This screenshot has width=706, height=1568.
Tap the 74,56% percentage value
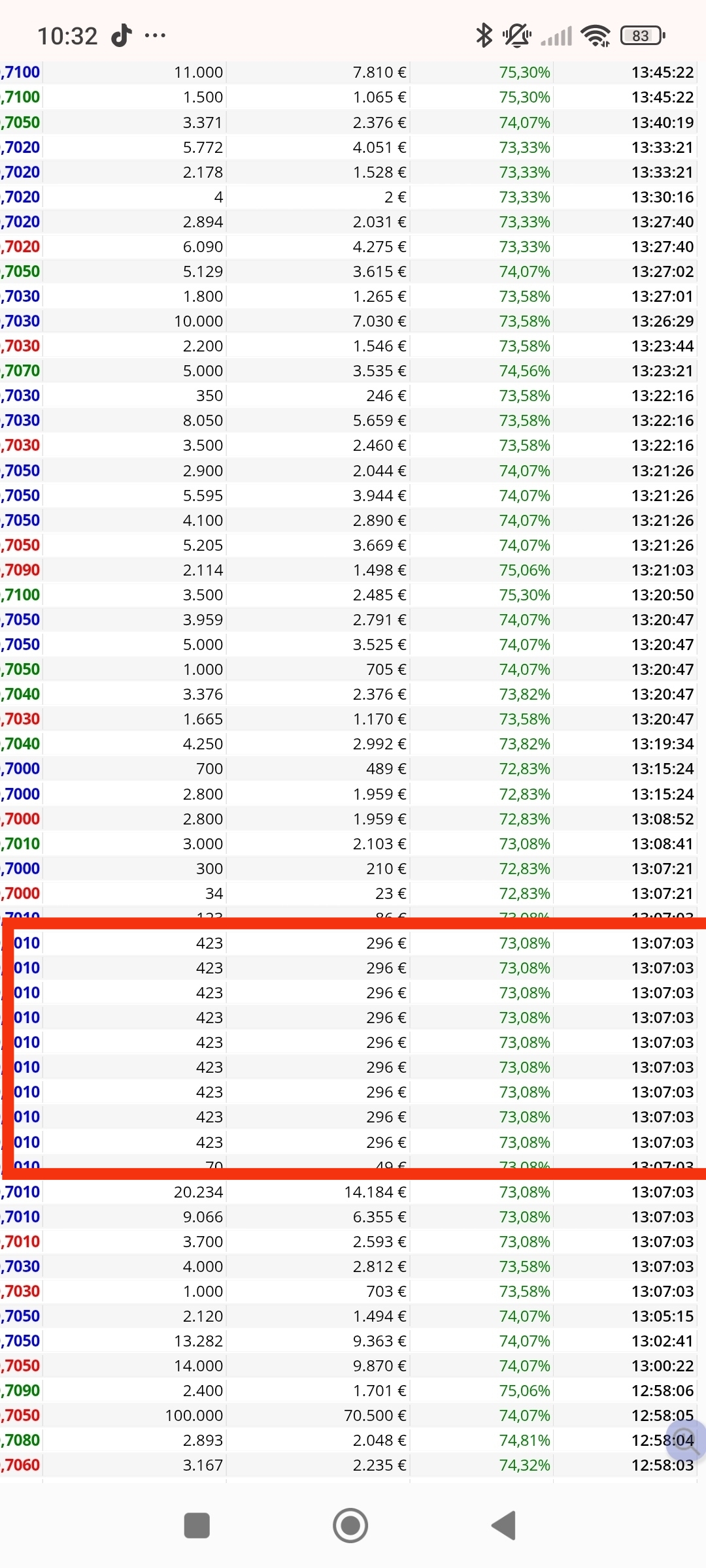(524, 370)
